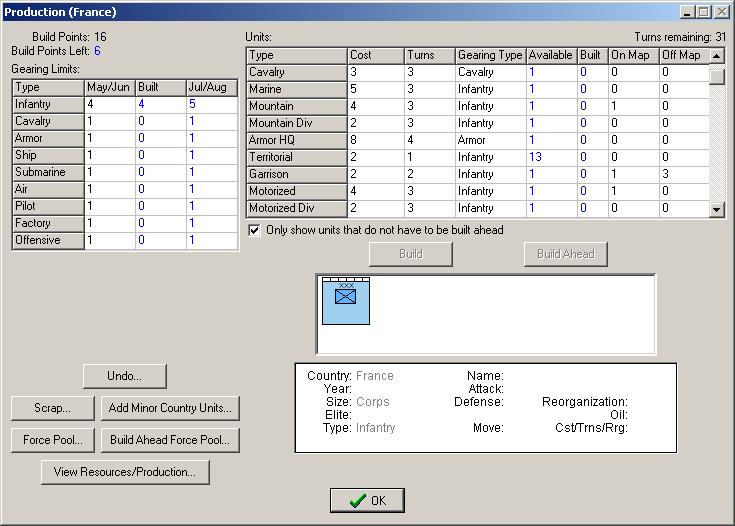Image resolution: width=735 pixels, height=526 pixels.
Task: Click Garrison Off Map value 3
Action: coord(665,174)
